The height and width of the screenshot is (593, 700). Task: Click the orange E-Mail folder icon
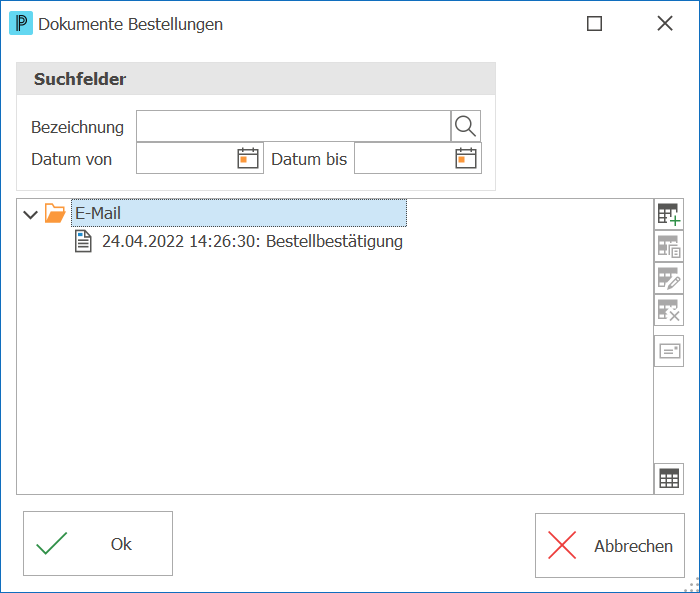coord(55,213)
